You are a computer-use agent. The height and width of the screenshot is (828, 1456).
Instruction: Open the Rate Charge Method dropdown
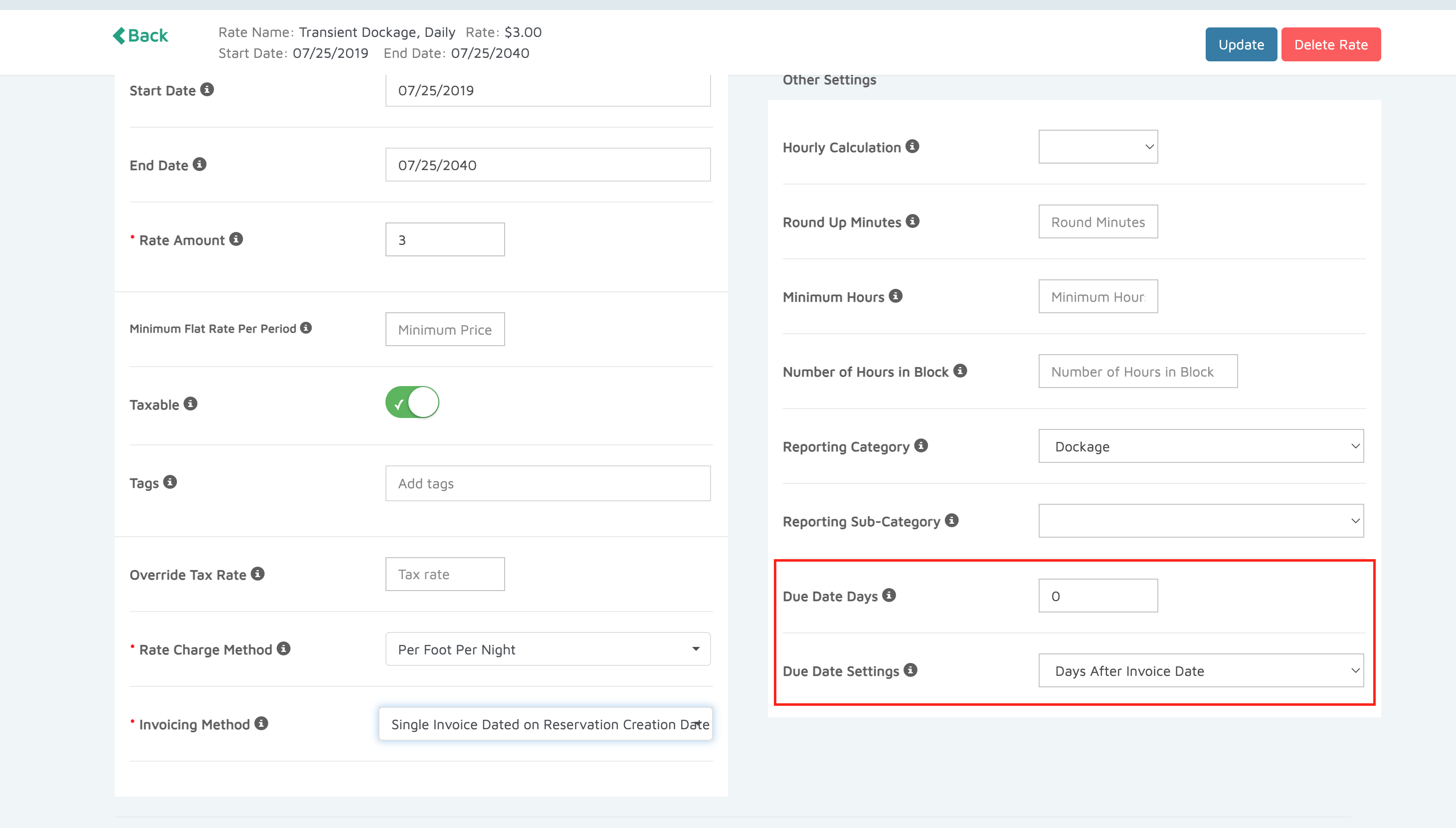(x=547, y=649)
